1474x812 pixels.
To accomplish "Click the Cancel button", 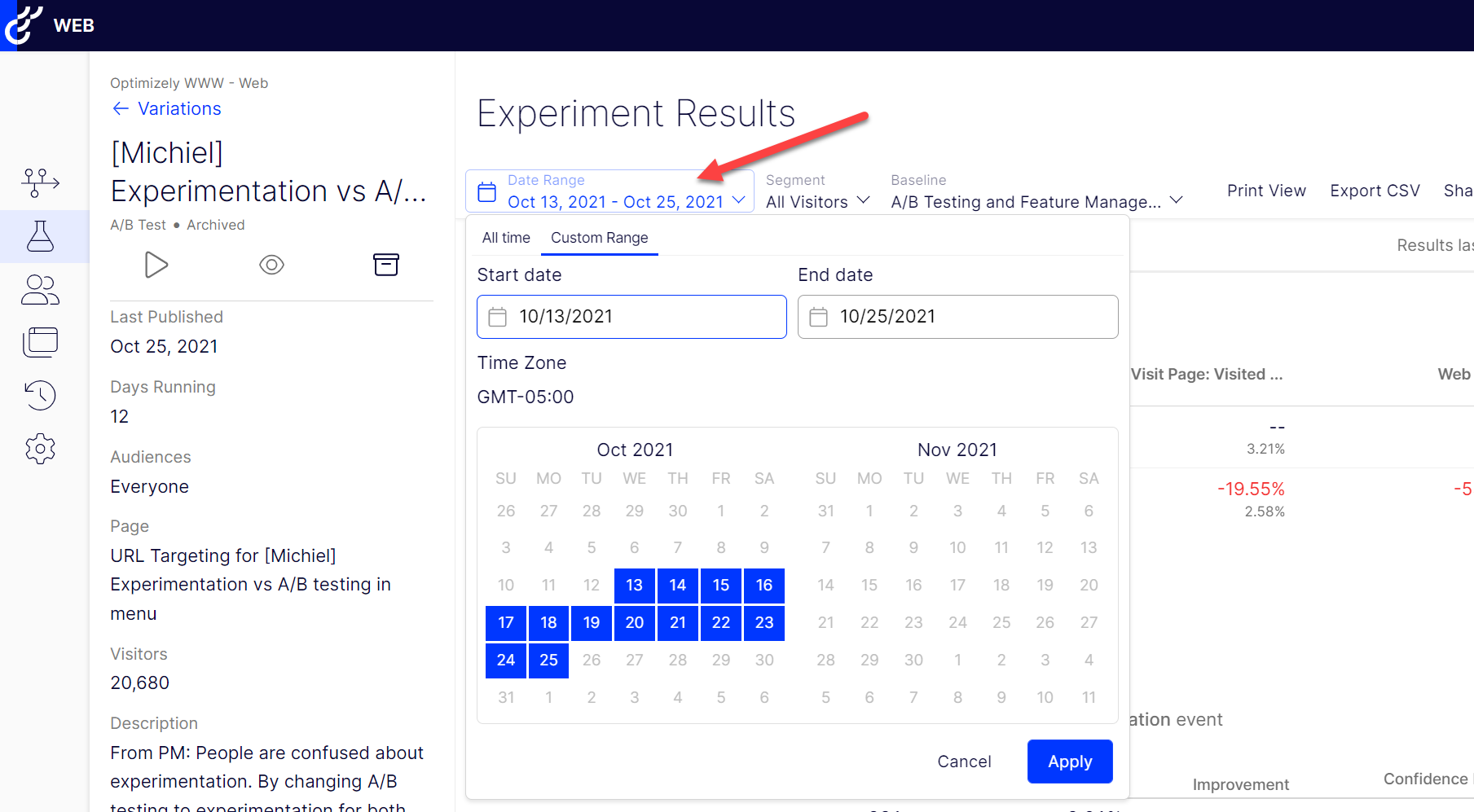I will point(964,762).
